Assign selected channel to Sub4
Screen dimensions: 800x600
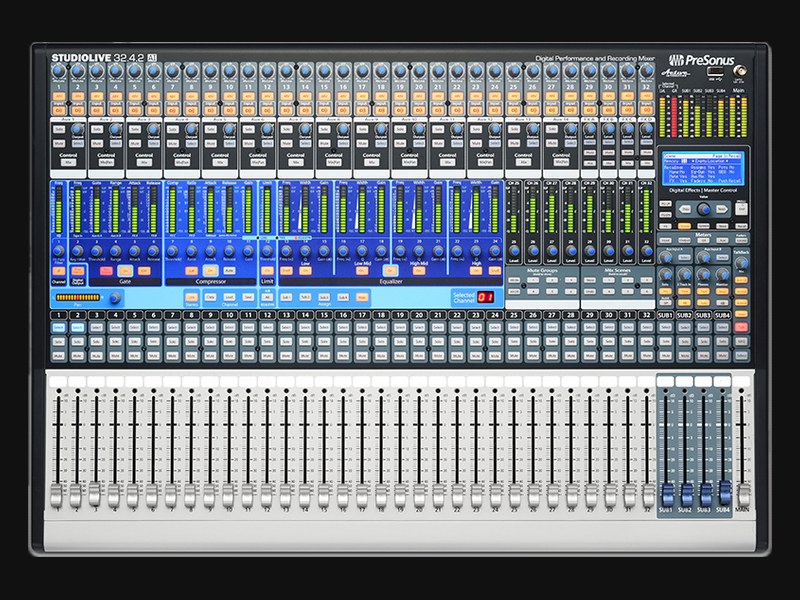pyautogui.click(x=343, y=297)
